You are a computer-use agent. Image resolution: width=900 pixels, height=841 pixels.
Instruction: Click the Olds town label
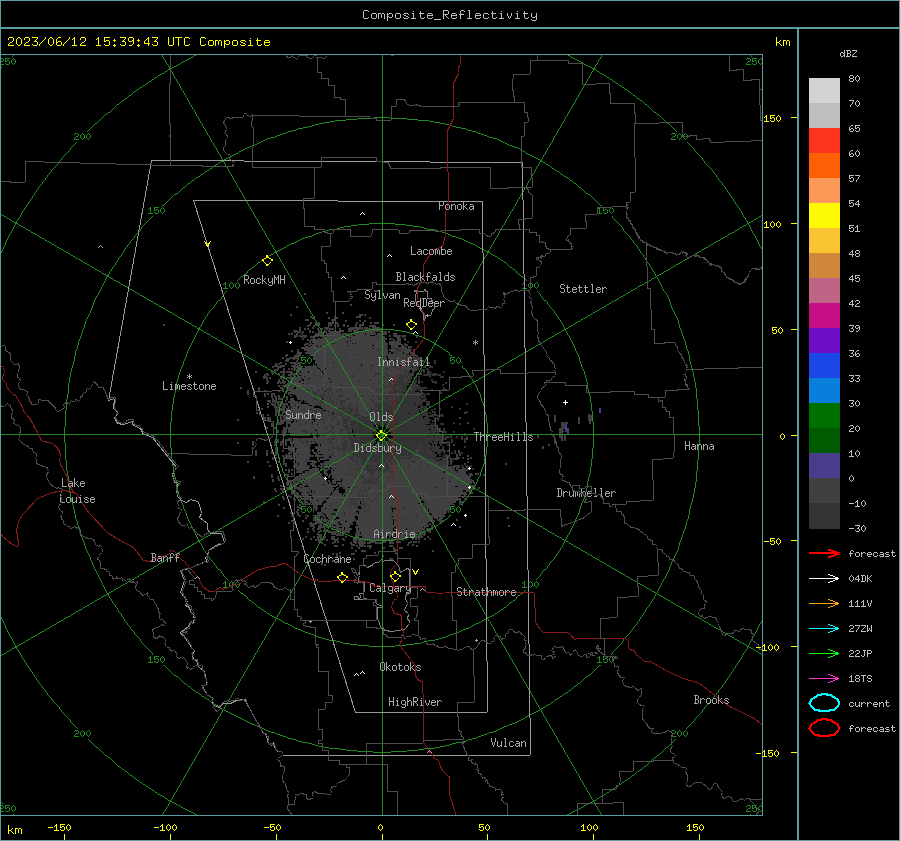click(381, 417)
